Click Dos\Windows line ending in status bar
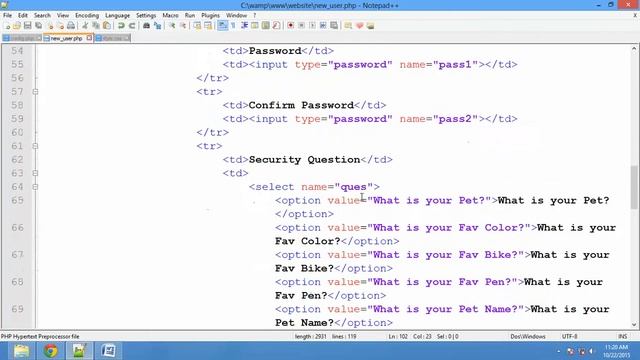640x360 pixels. [x=528, y=337]
